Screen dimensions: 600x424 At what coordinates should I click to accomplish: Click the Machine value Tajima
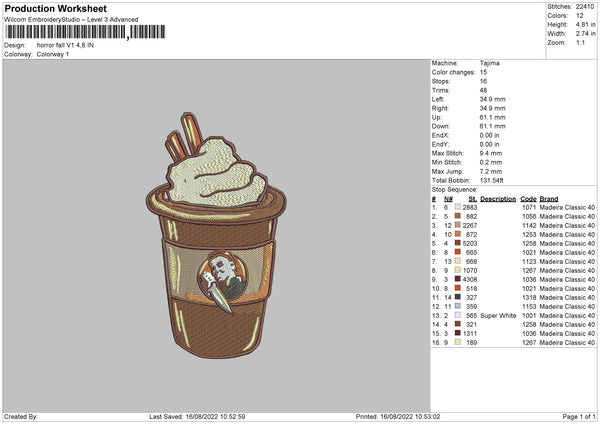coord(489,63)
